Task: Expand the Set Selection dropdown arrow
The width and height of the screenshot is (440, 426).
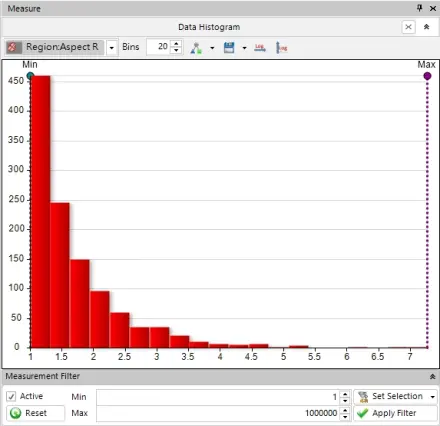Action: click(x=433, y=397)
